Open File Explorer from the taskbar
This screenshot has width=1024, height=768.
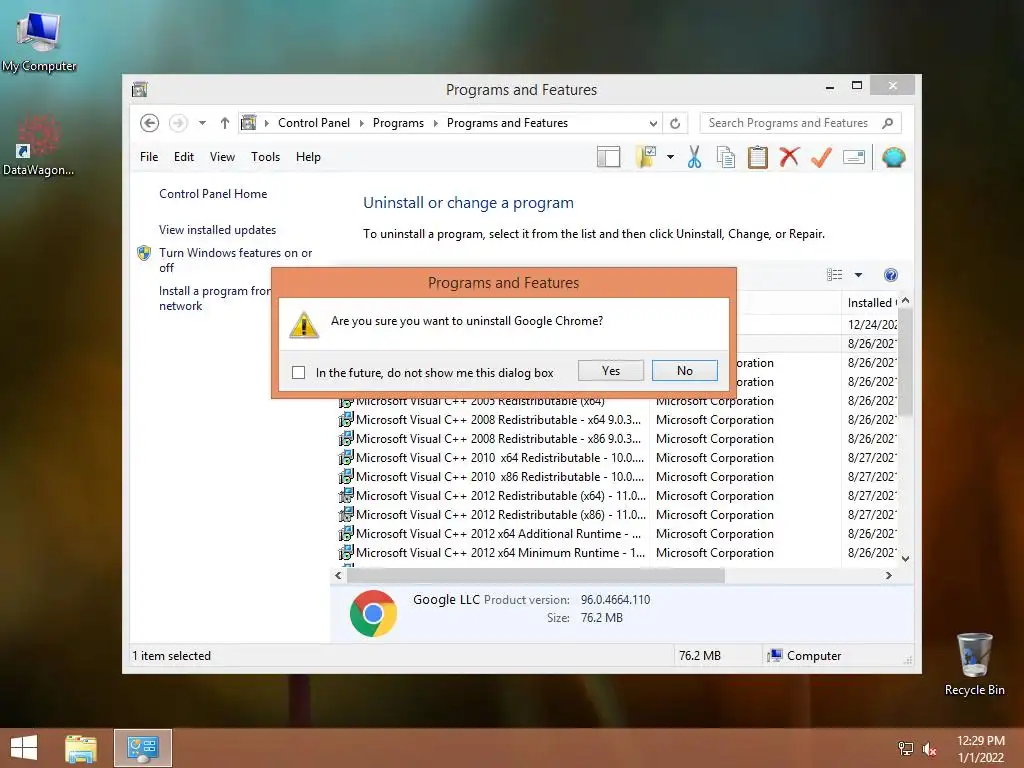[x=81, y=748]
